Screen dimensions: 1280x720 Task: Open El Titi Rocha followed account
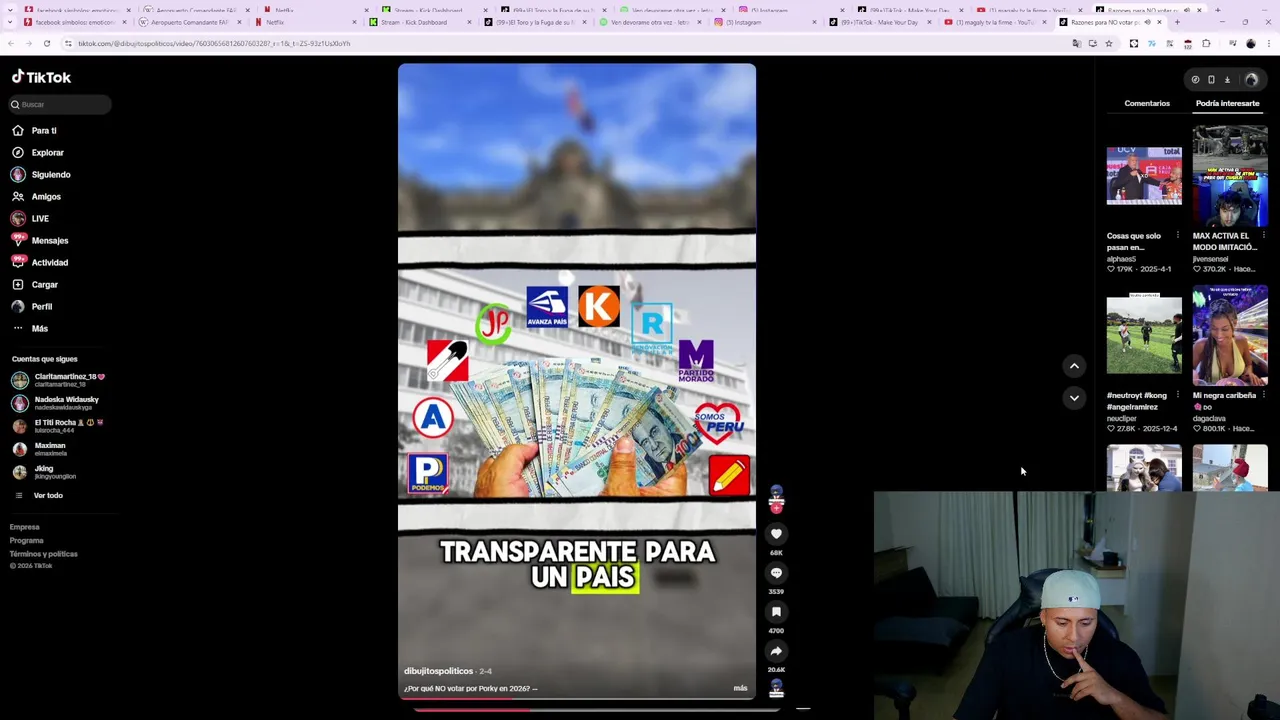pyautogui.click(x=58, y=426)
